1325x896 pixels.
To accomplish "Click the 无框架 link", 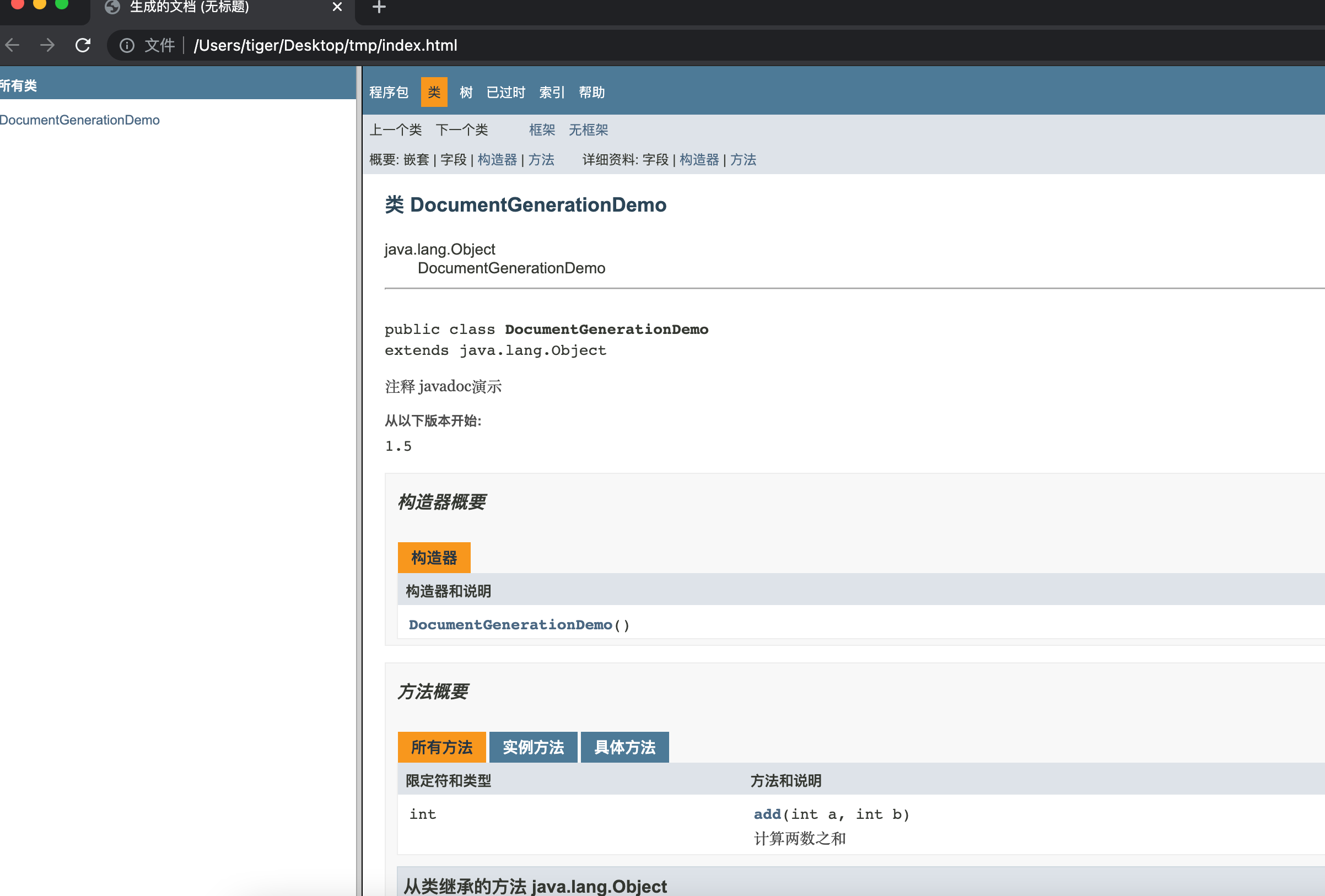I will [x=589, y=130].
